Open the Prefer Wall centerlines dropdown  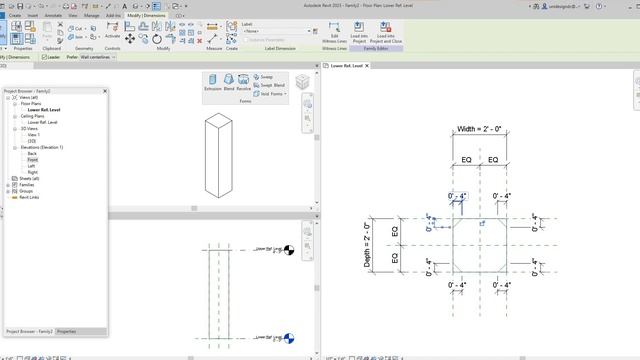click(x=98, y=57)
